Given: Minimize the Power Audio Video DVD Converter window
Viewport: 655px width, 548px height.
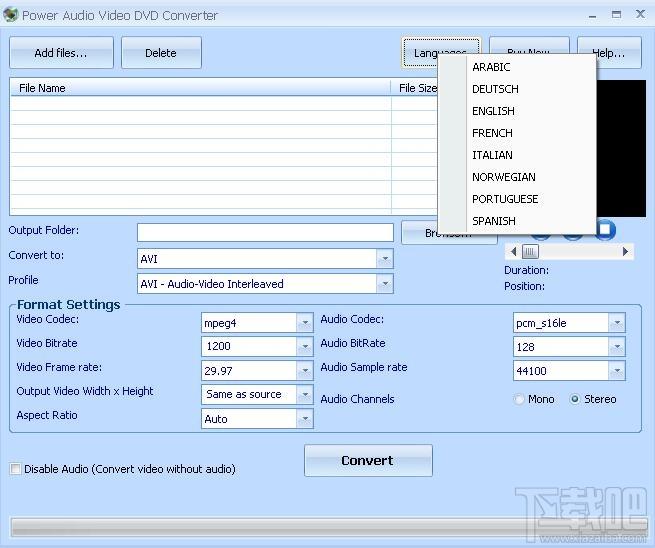Looking at the screenshot, I should [x=592, y=15].
